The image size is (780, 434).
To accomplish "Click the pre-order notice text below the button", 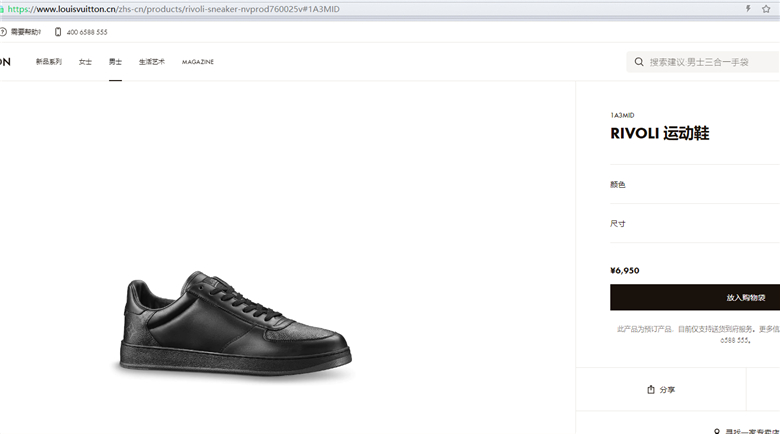I will [698, 334].
